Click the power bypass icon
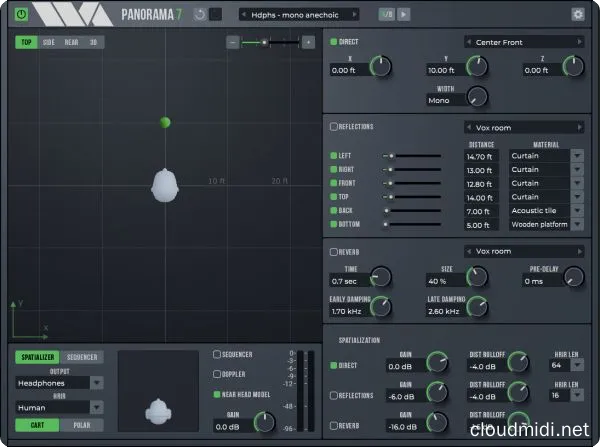The height and width of the screenshot is (447, 600). 19,15
